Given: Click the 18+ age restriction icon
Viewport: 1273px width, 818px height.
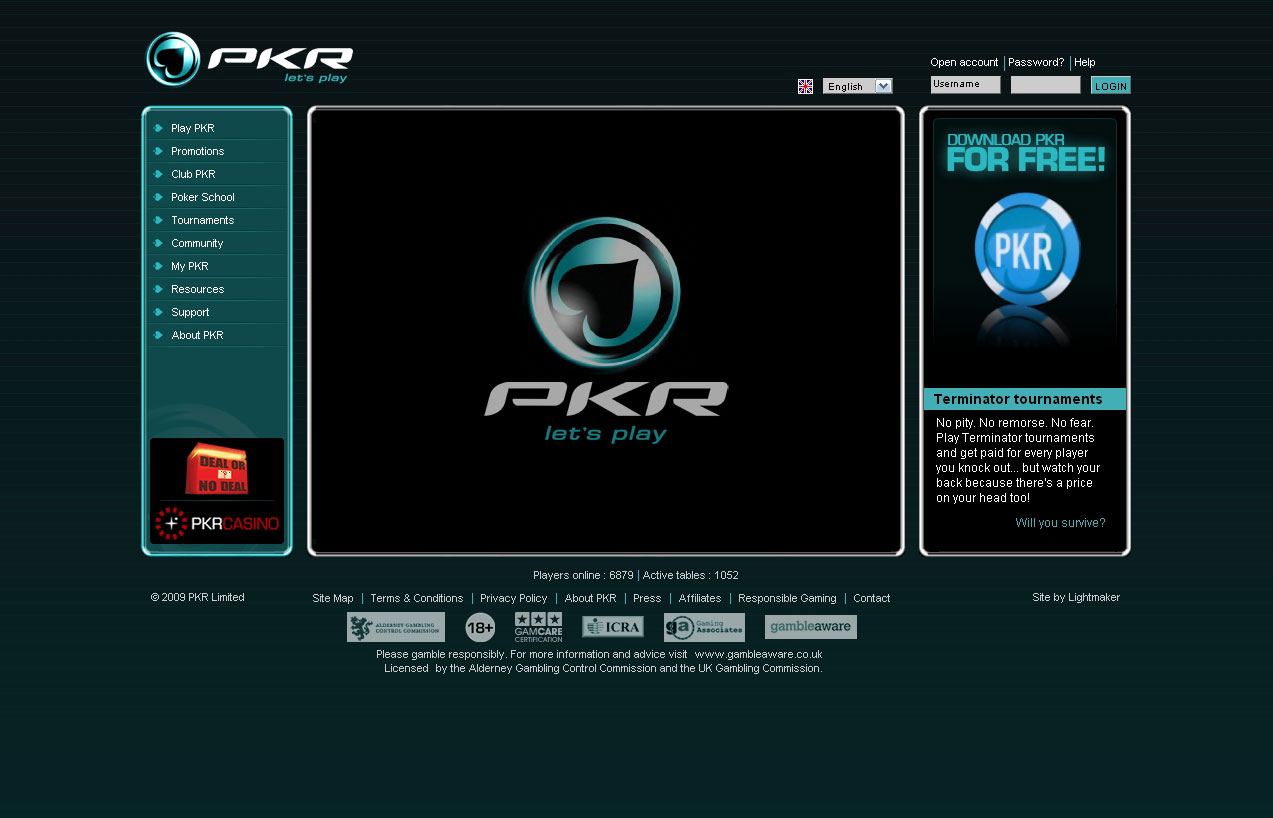Looking at the screenshot, I should coord(480,627).
